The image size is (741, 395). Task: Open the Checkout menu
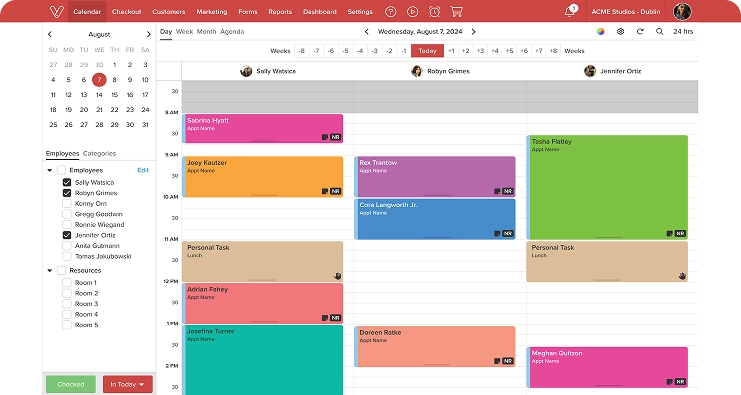pos(127,11)
